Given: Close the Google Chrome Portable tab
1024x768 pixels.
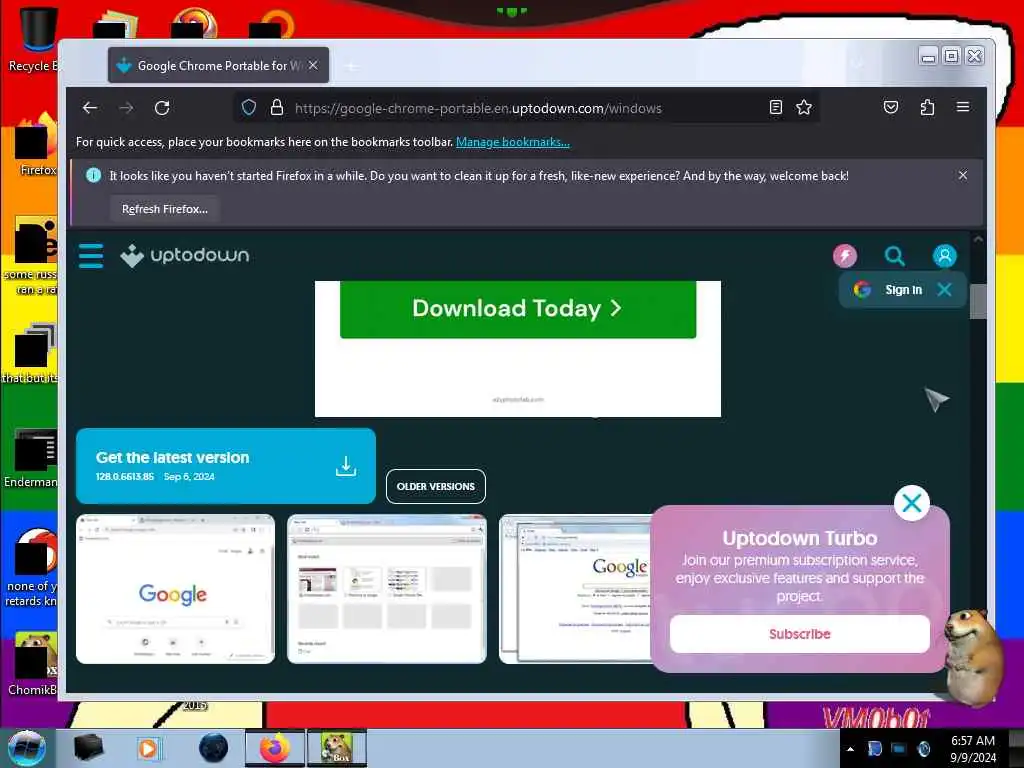Looking at the screenshot, I should coord(313,65).
